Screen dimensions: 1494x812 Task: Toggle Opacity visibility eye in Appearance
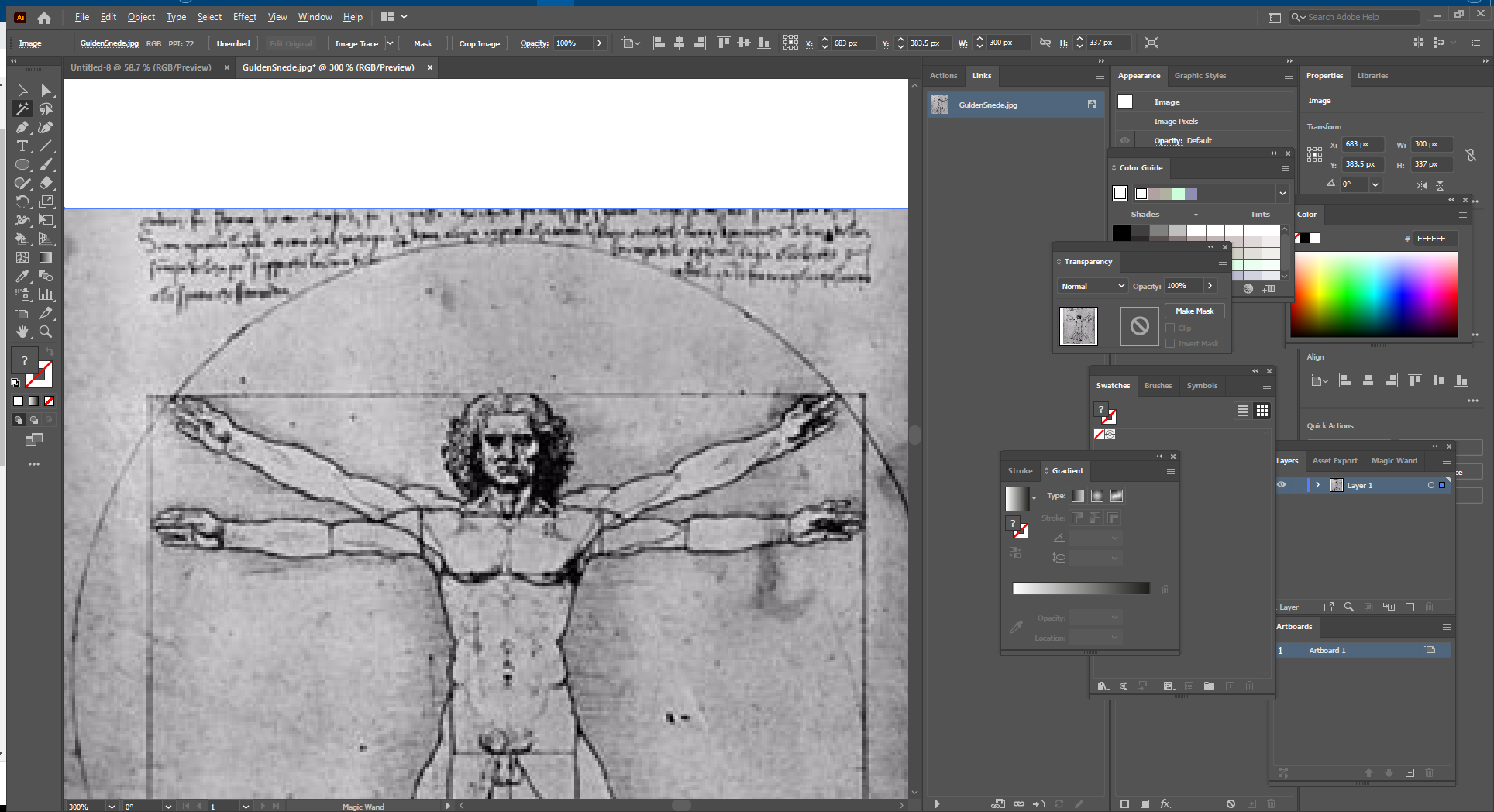(x=1124, y=140)
